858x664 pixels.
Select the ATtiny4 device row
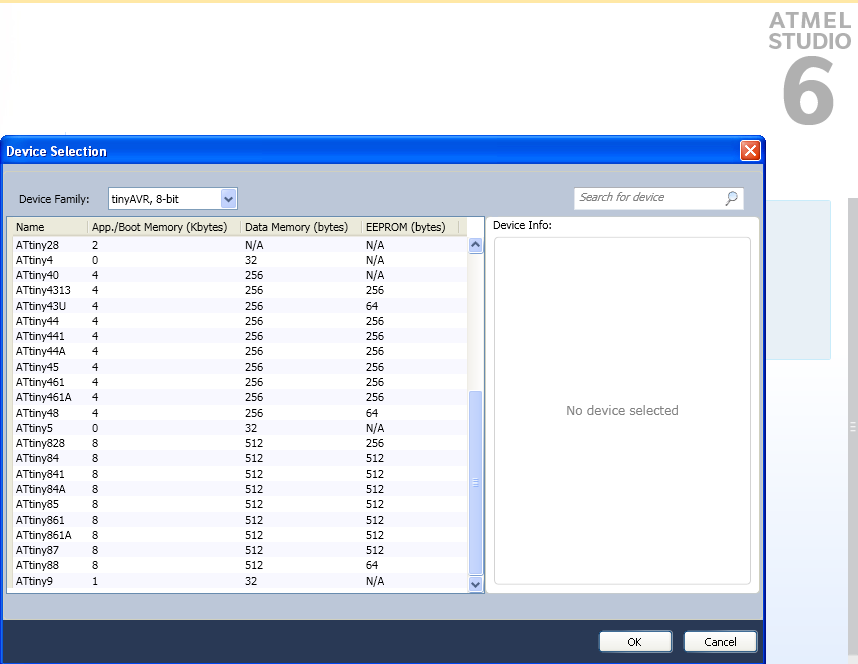point(240,260)
